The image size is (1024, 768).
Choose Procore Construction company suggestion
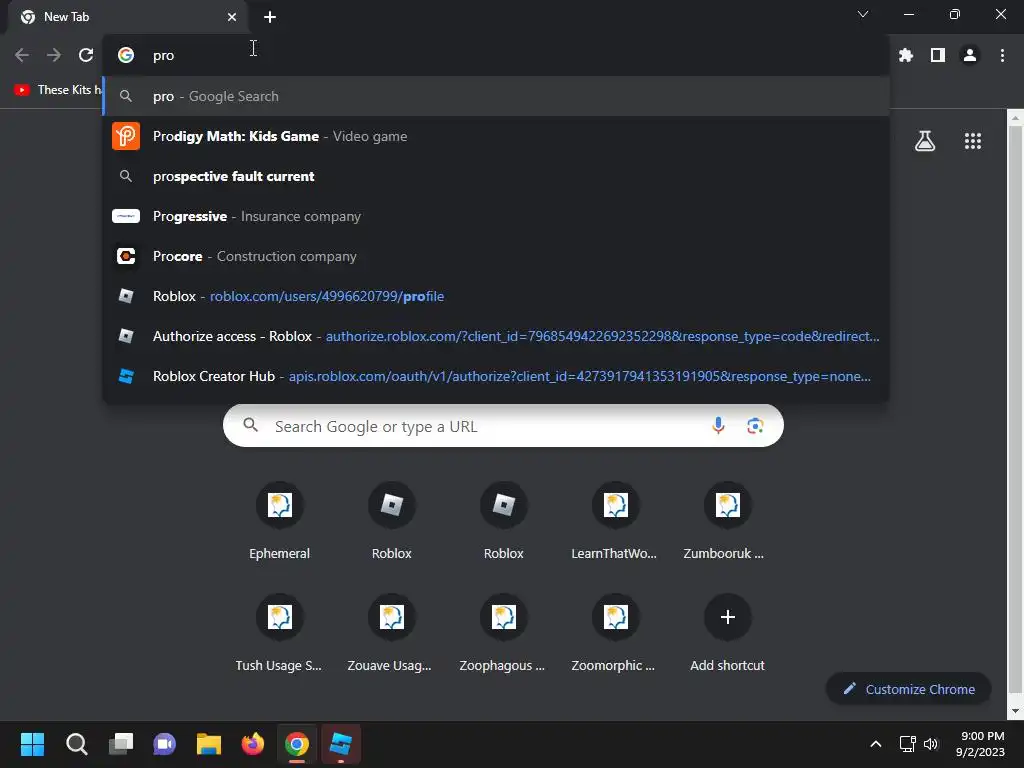[x=496, y=256]
